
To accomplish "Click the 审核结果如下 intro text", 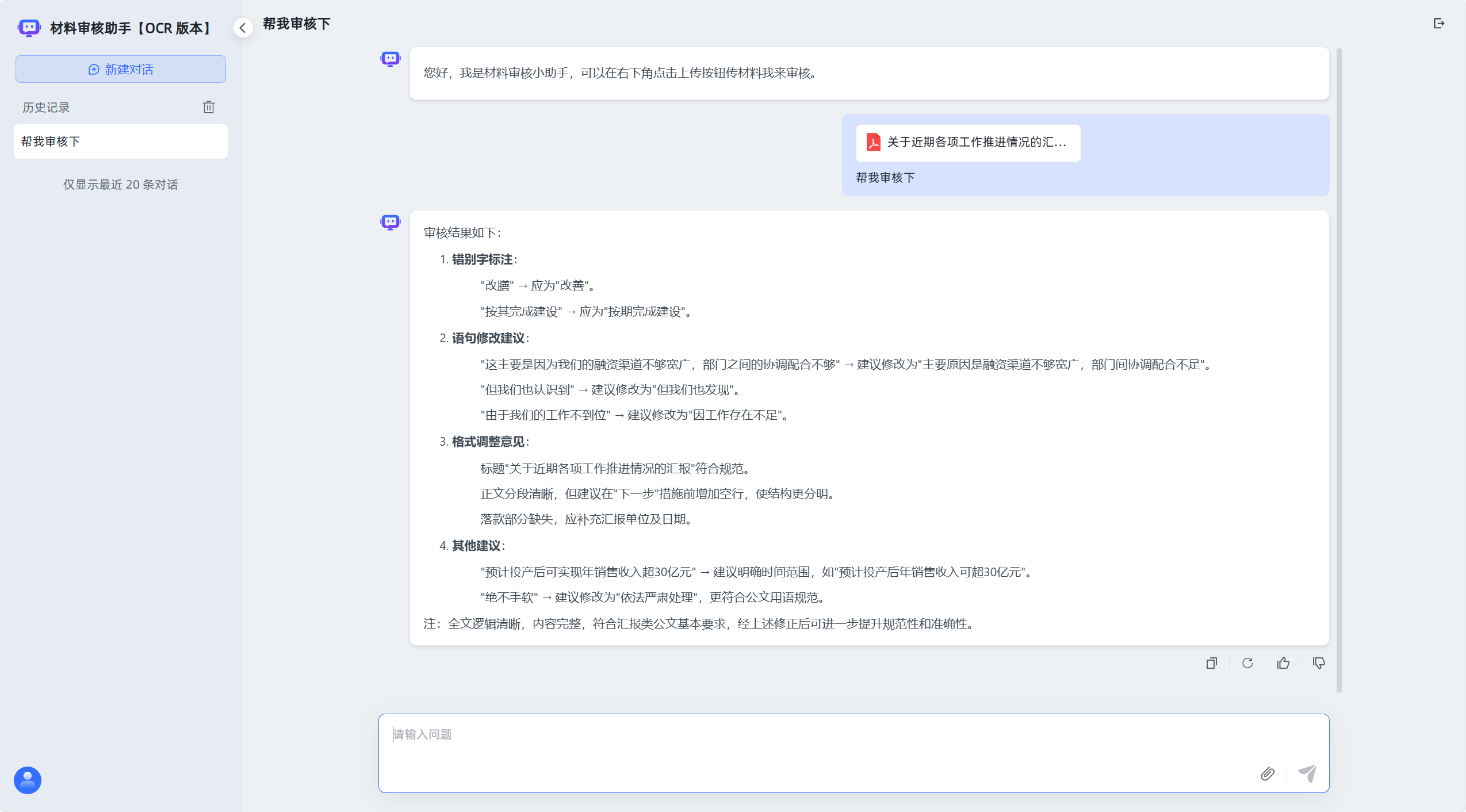I will [x=462, y=233].
